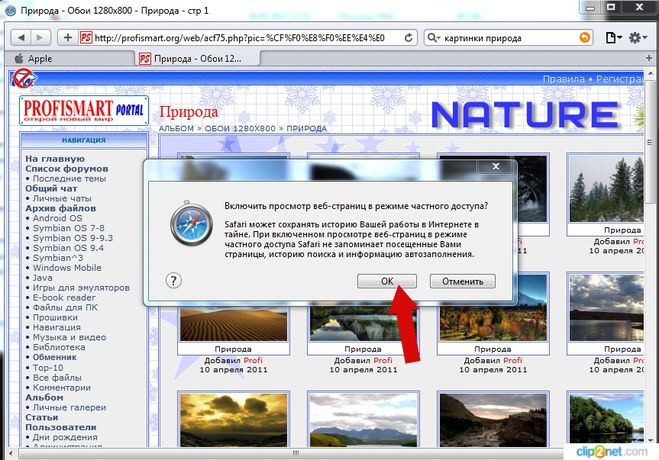Image resolution: width=659 pixels, height=460 pixels.
Task: Open the Symbian^3 section
Action: click(58, 258)
